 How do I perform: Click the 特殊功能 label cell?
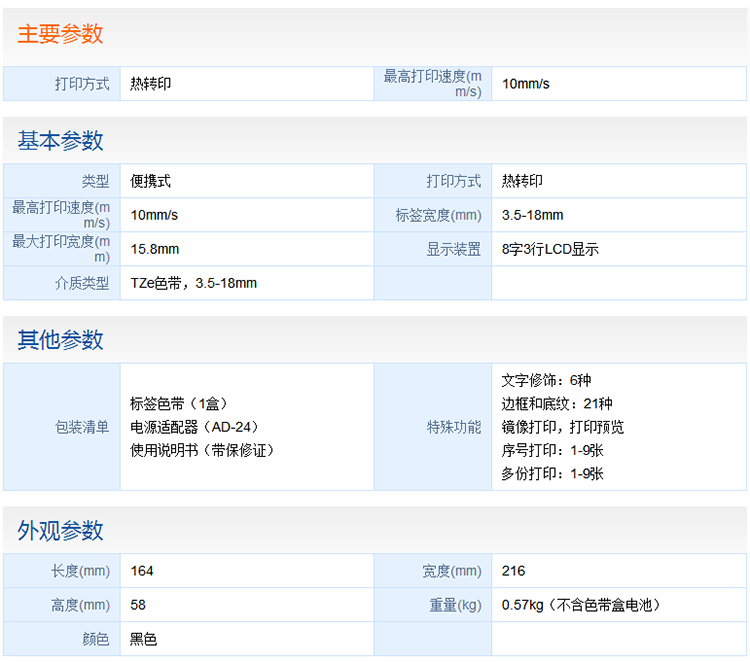(x=453, y=427)
